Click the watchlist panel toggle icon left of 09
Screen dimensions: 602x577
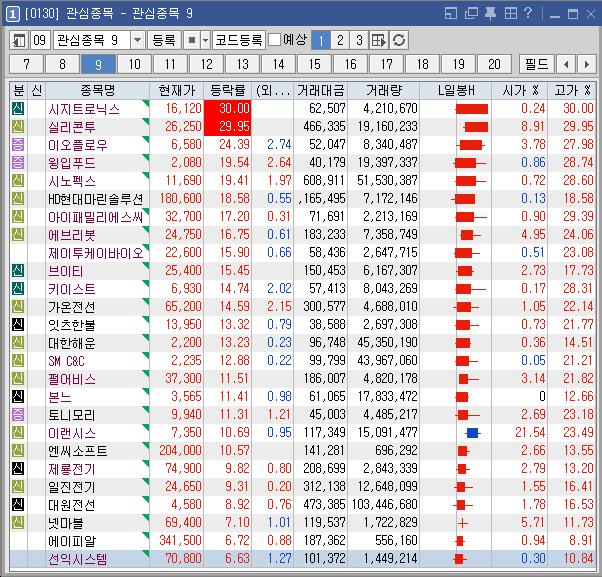click(18, 40)
